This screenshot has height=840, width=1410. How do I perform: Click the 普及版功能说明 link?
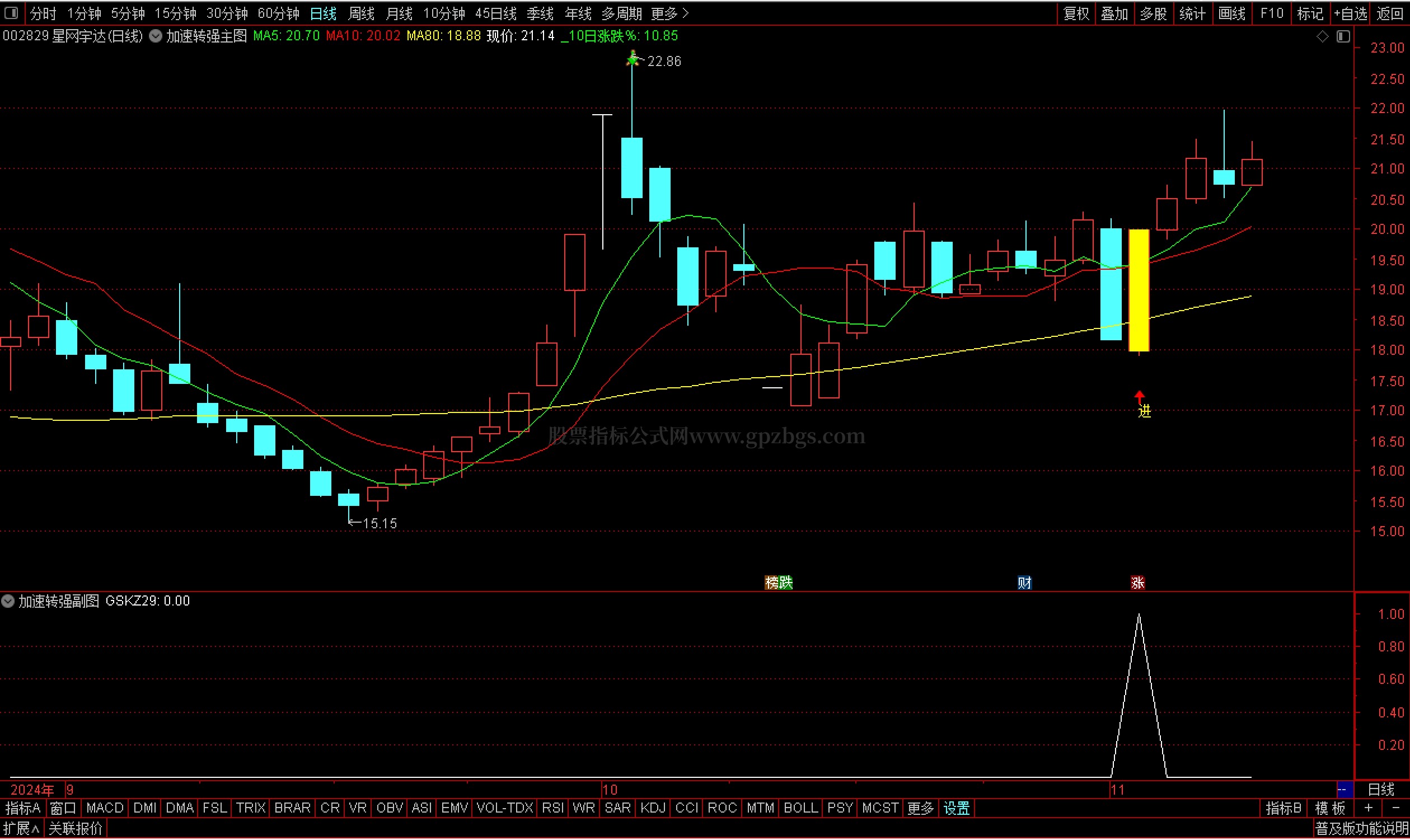point(1361,830)
